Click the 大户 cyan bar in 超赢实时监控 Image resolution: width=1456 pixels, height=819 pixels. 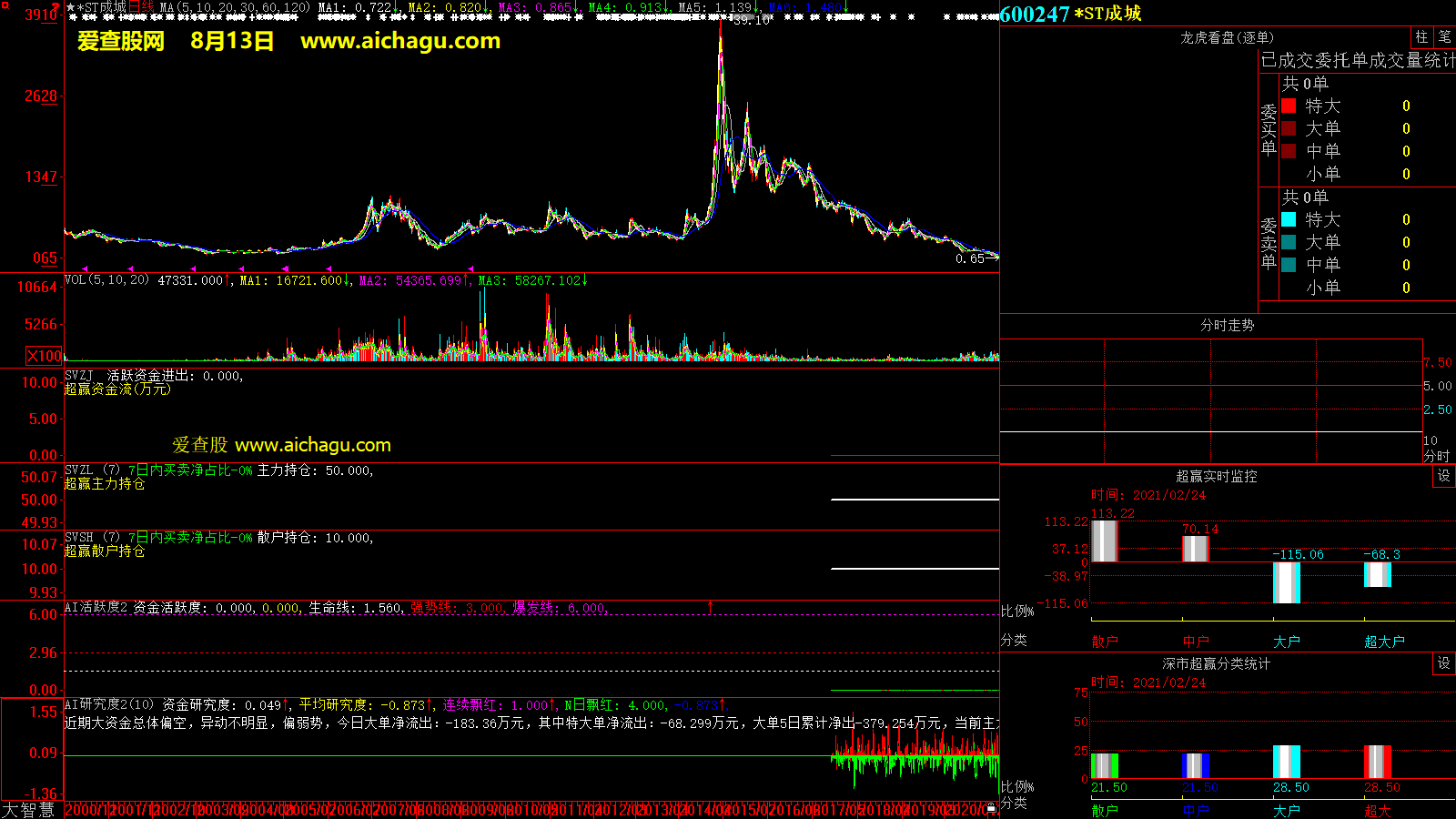pos(1286,582)
